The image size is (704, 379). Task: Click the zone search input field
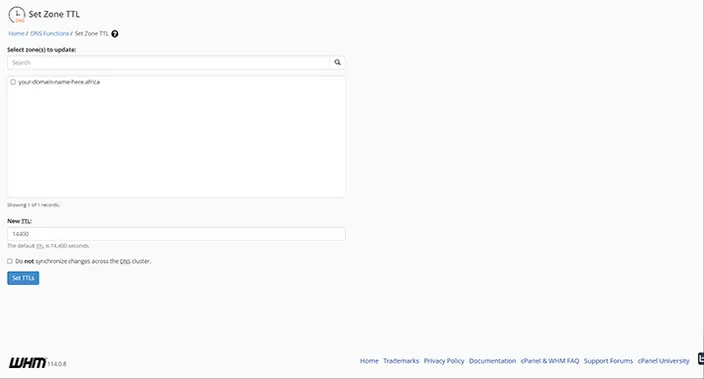pos(168,62)
